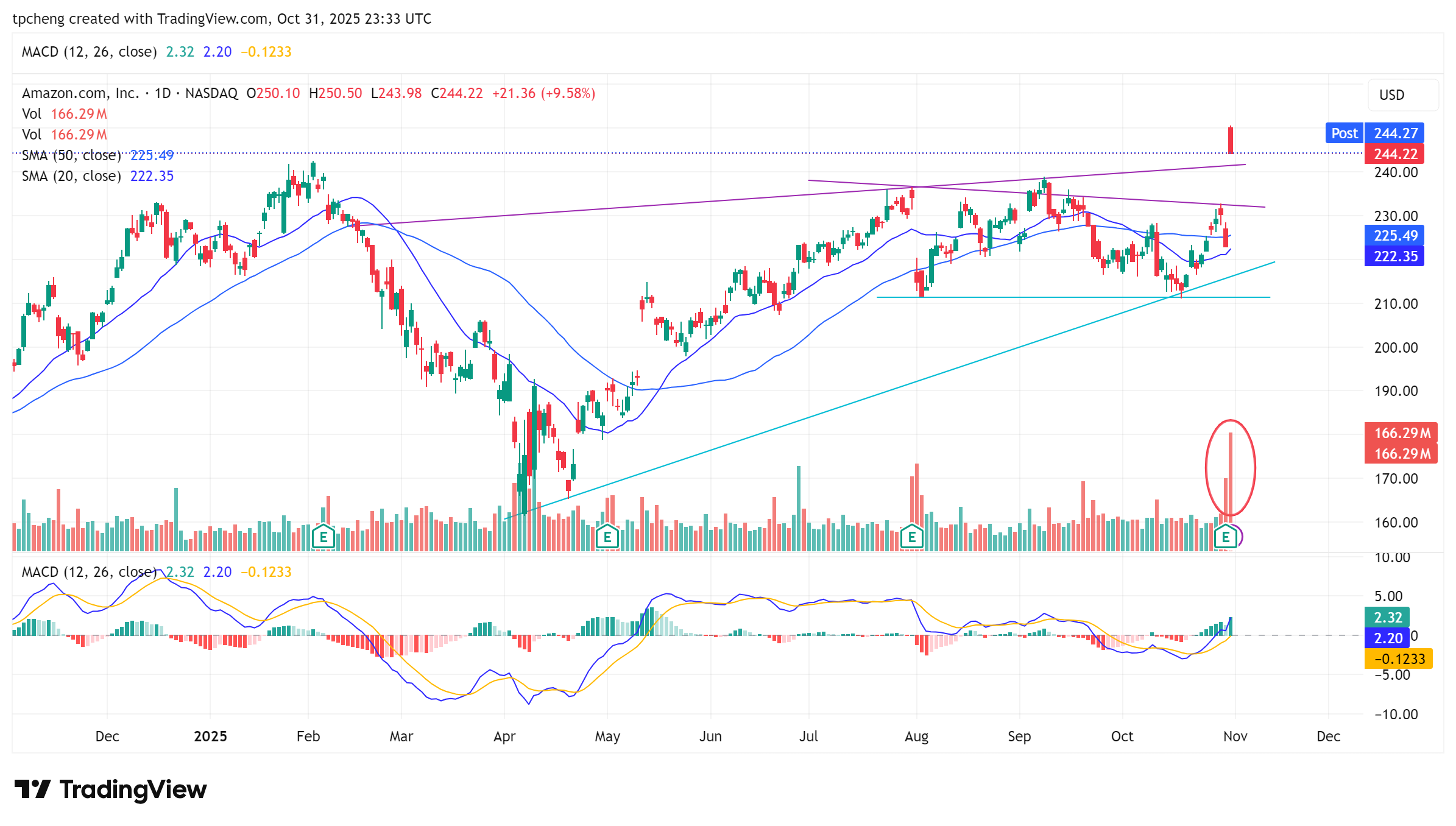This screenshot has width=1456, height=826.
Task: Select the red ellipse drawn around volume spike
Action: [x=1207, y=468]
